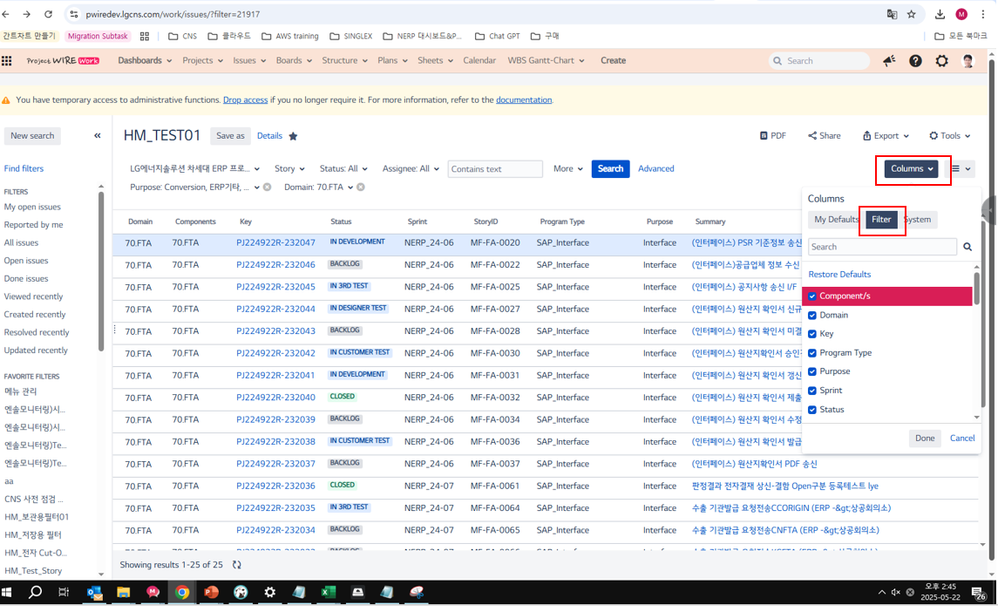This screenshot has height=606, width=998.
Task: Open the Assignee: All filter dropdown
Action: coord(411,169)
